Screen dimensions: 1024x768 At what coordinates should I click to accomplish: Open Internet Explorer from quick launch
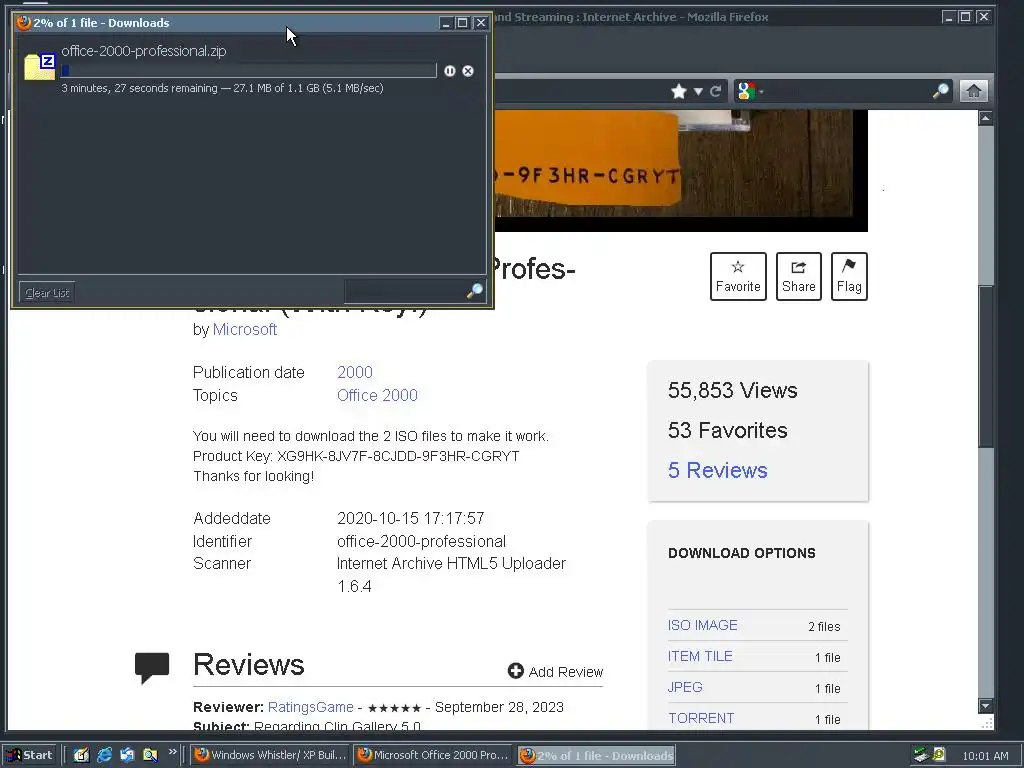[104, 755]
